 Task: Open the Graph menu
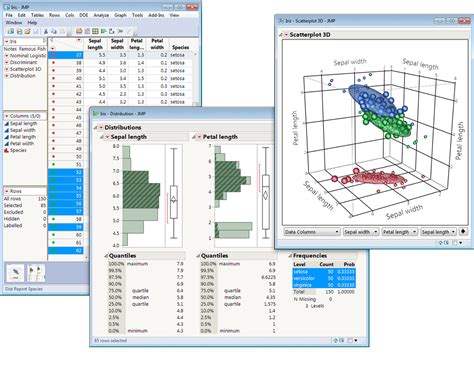click(120, 15)
